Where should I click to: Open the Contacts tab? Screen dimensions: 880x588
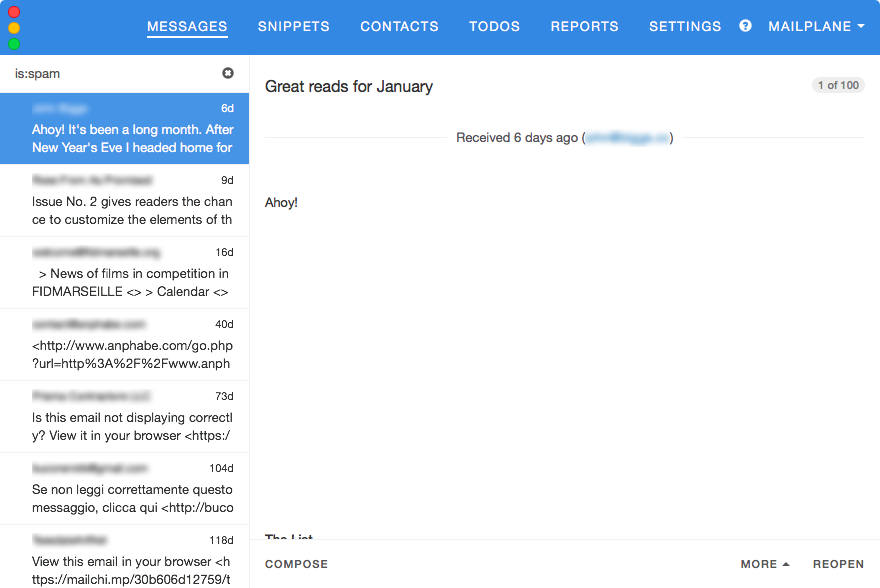coord(399,26)
